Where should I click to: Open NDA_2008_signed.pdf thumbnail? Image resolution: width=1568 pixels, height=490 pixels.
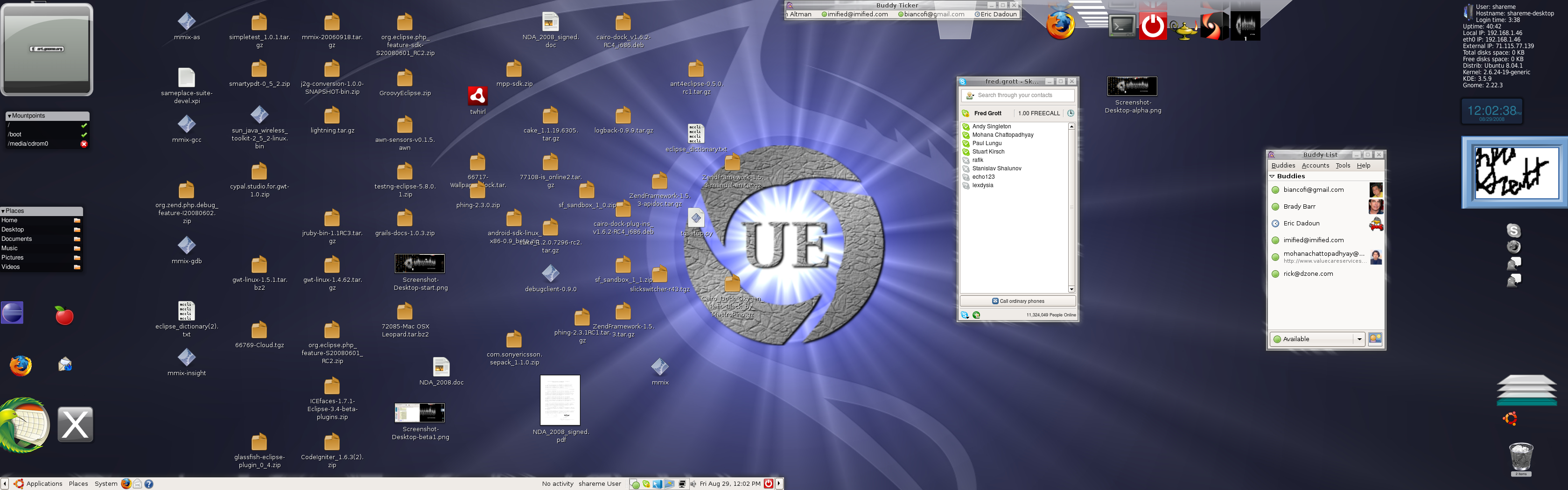click(x=560, y=400)
